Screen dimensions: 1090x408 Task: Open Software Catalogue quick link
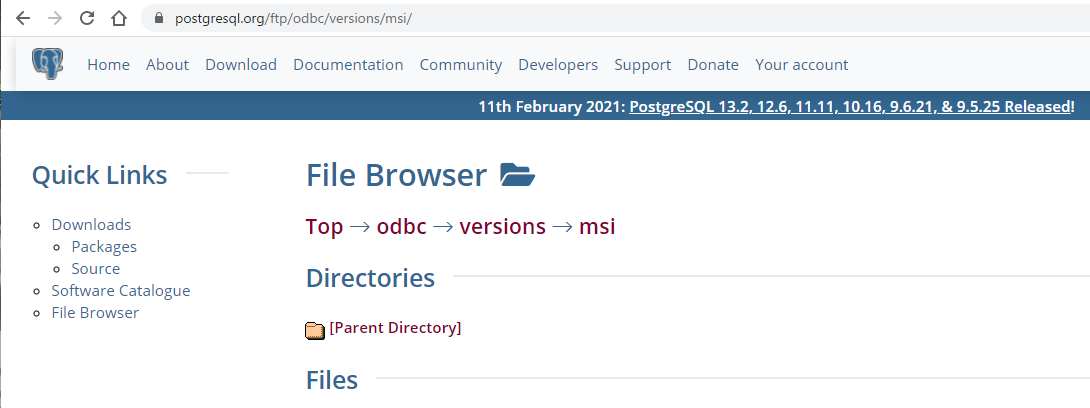[121, 290]
